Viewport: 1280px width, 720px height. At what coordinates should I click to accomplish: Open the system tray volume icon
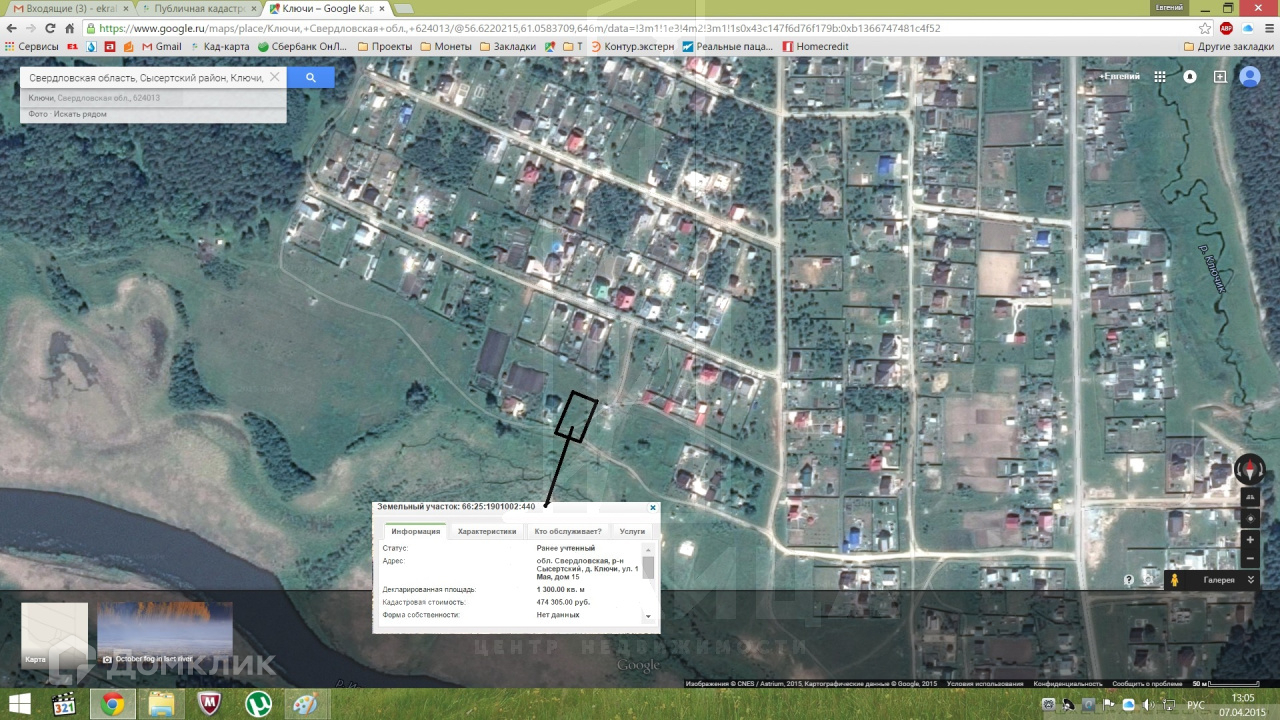pyautogui.click(x=1147, y=704)
